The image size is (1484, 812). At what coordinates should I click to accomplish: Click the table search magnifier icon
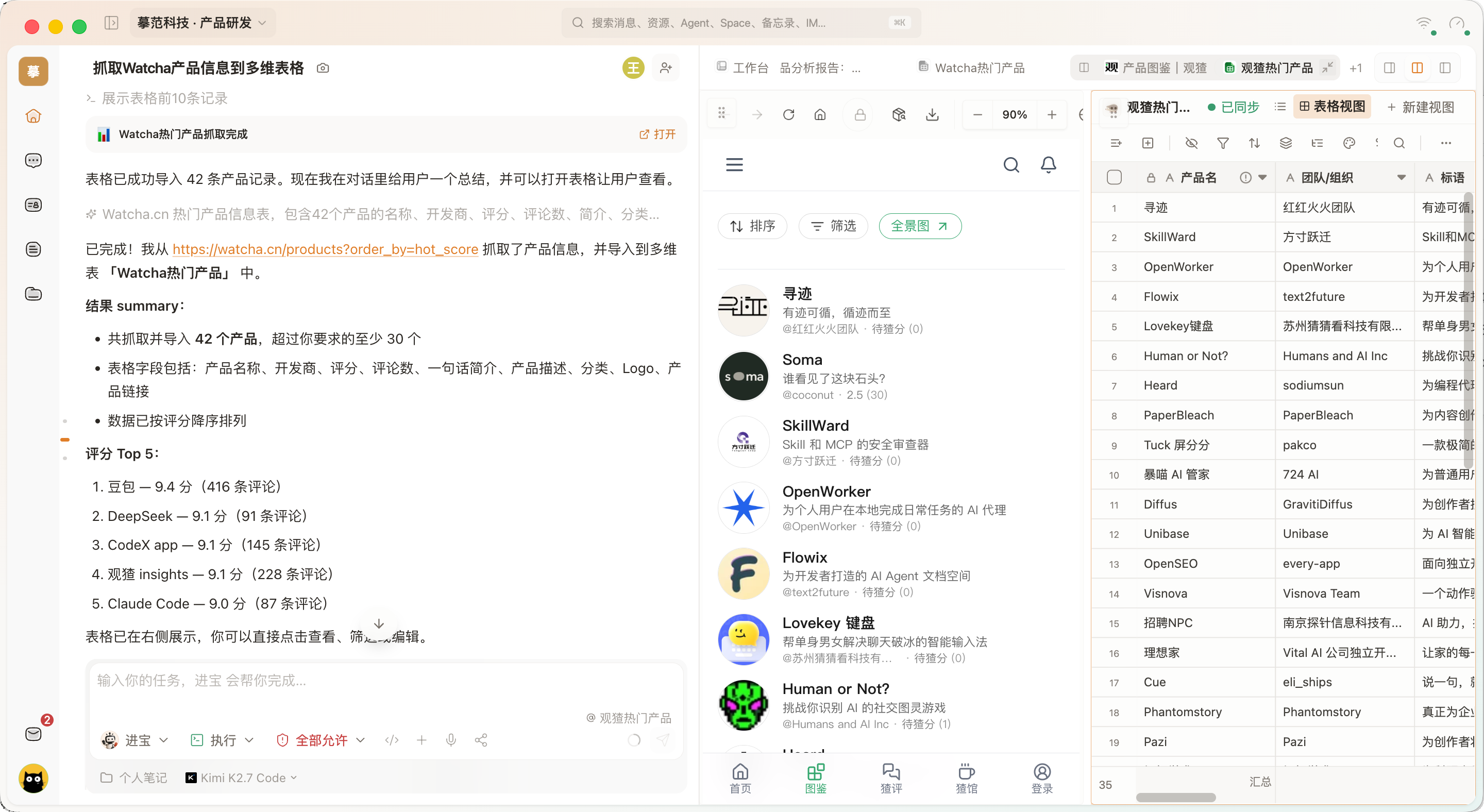click(1399, 143)
